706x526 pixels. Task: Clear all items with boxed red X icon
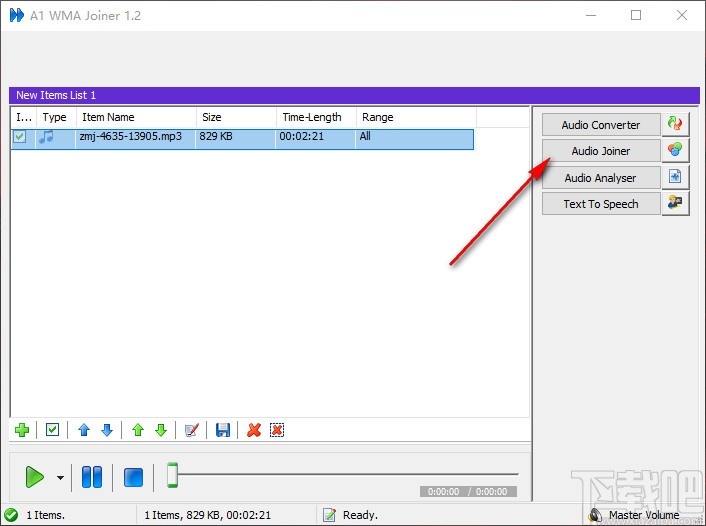pos(277,430)
